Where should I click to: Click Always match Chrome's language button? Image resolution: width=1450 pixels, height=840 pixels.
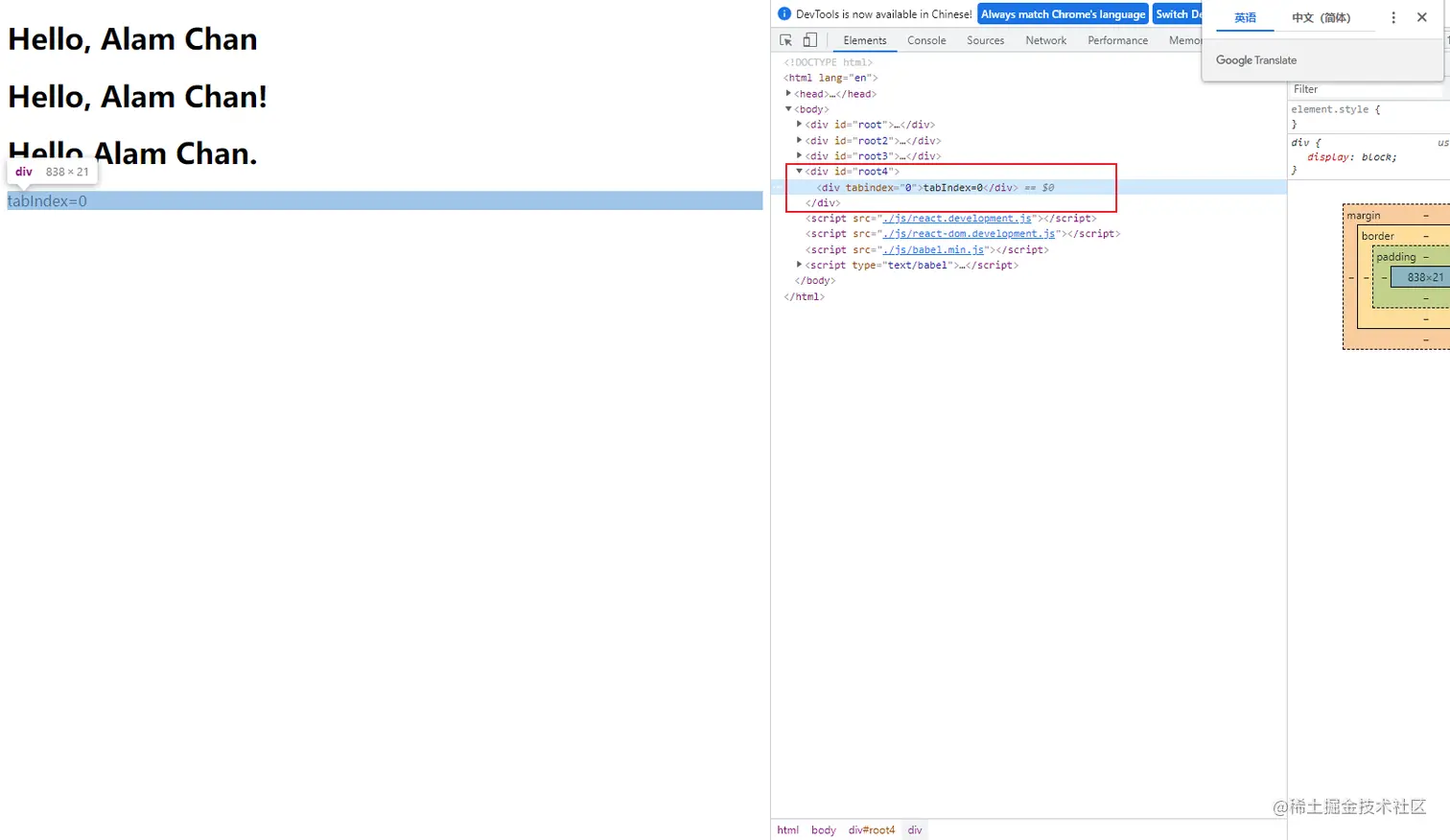point(1063,14)
